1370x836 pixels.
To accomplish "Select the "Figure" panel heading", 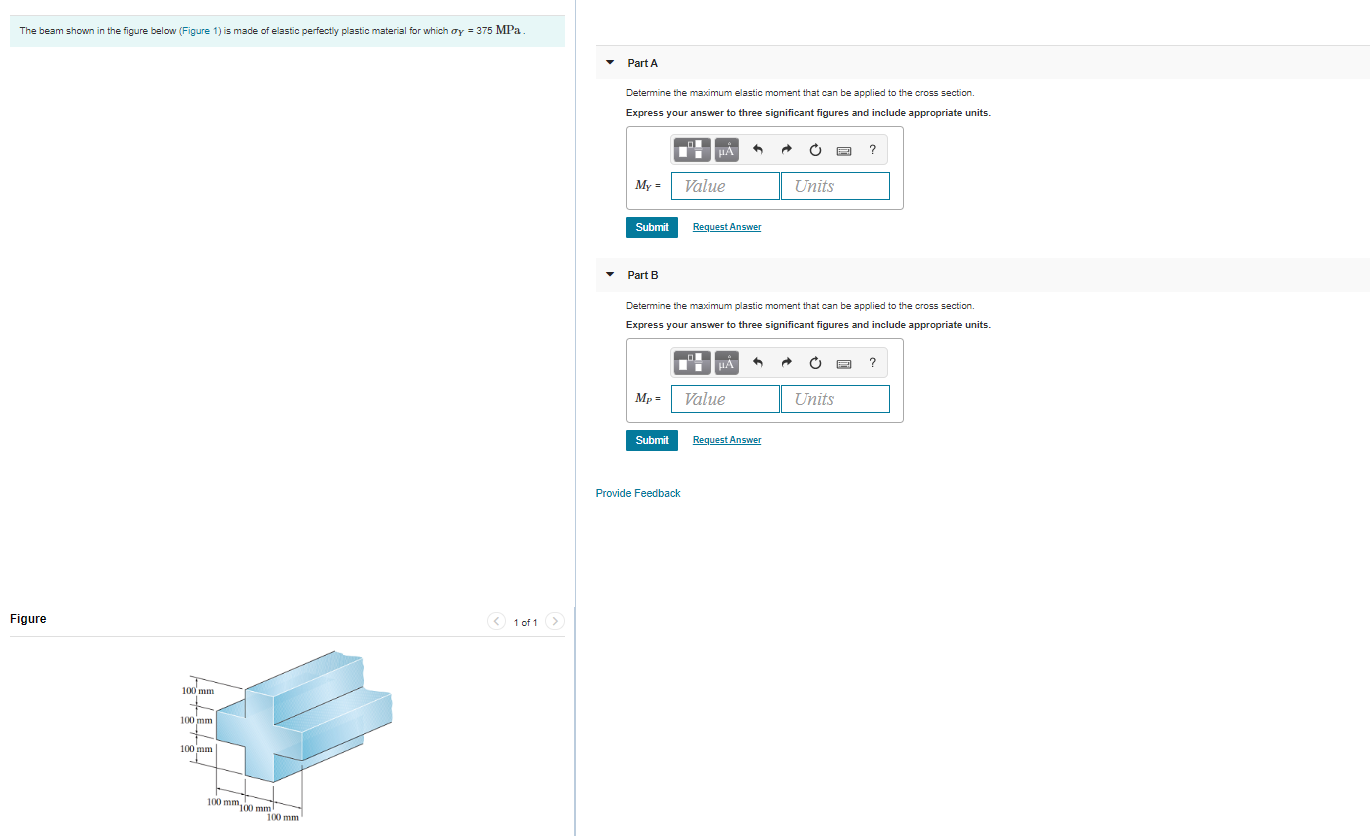I will pyautogui.click(x=28, y=619).
